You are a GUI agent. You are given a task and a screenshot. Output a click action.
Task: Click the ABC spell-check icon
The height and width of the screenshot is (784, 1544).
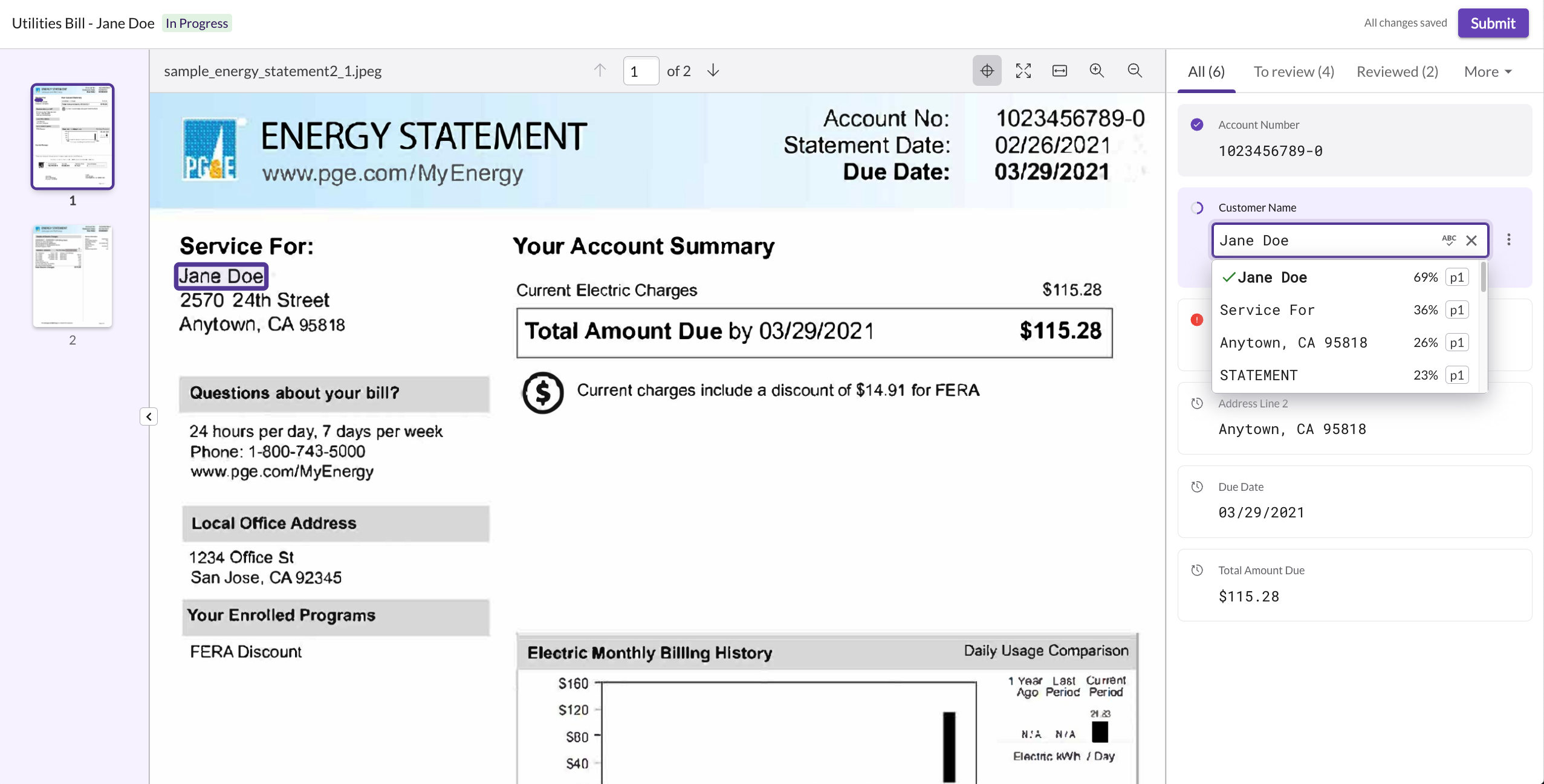[x=1448, y=240]
